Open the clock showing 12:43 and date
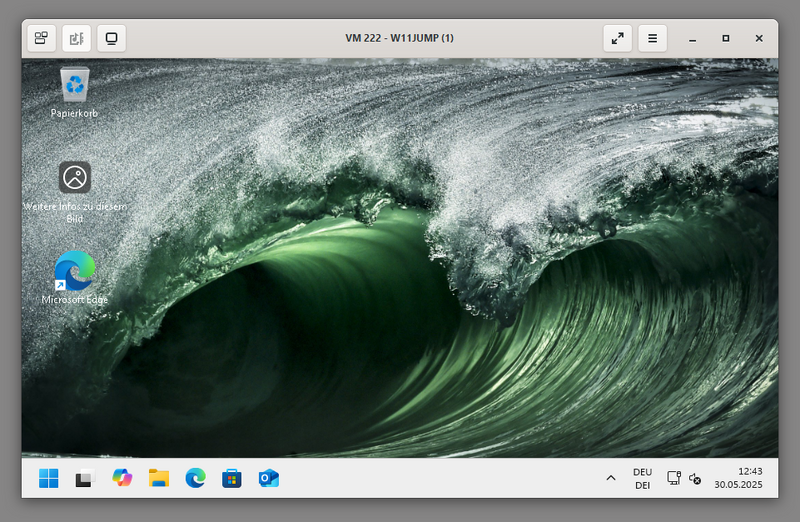Image resolution: width=800 pixels, height=522 pixels. click(x=738, y=478)
